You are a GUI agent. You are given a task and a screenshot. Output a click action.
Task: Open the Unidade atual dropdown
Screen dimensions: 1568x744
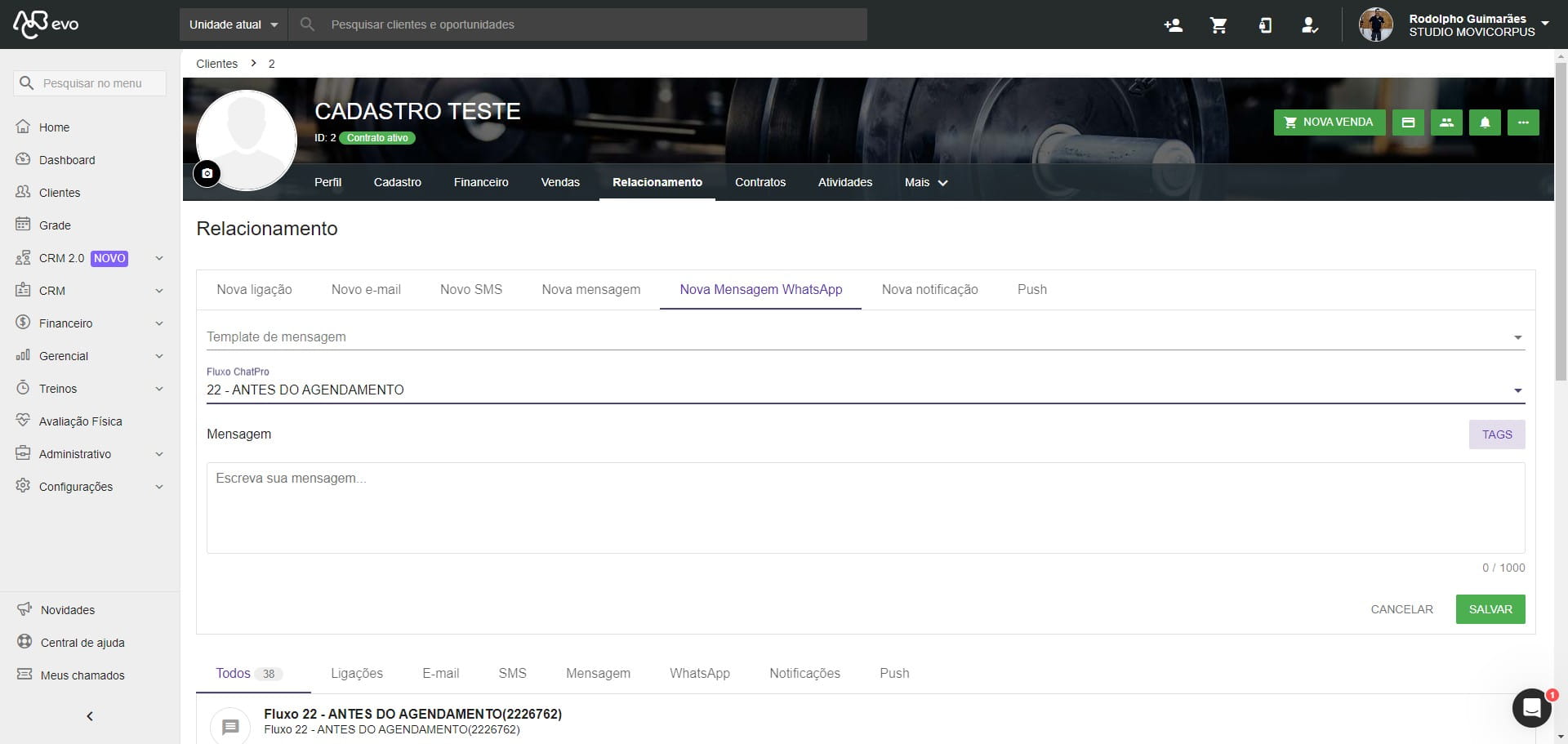[x=234, y=25]
